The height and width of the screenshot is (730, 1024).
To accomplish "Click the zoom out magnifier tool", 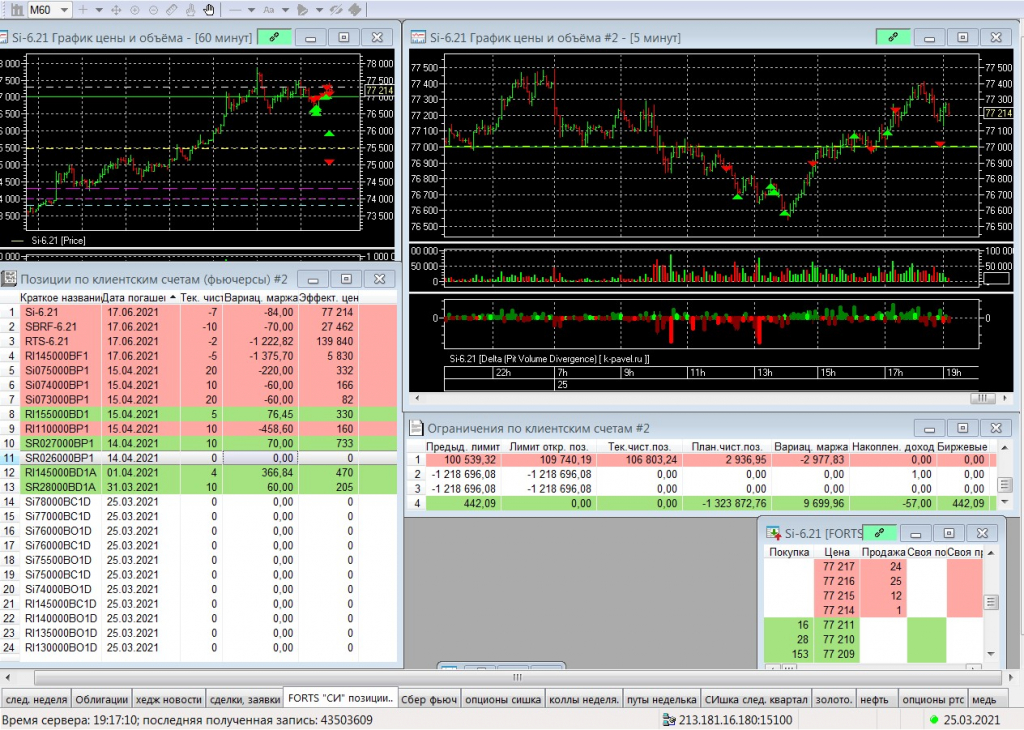I will (x=153, y=10).
